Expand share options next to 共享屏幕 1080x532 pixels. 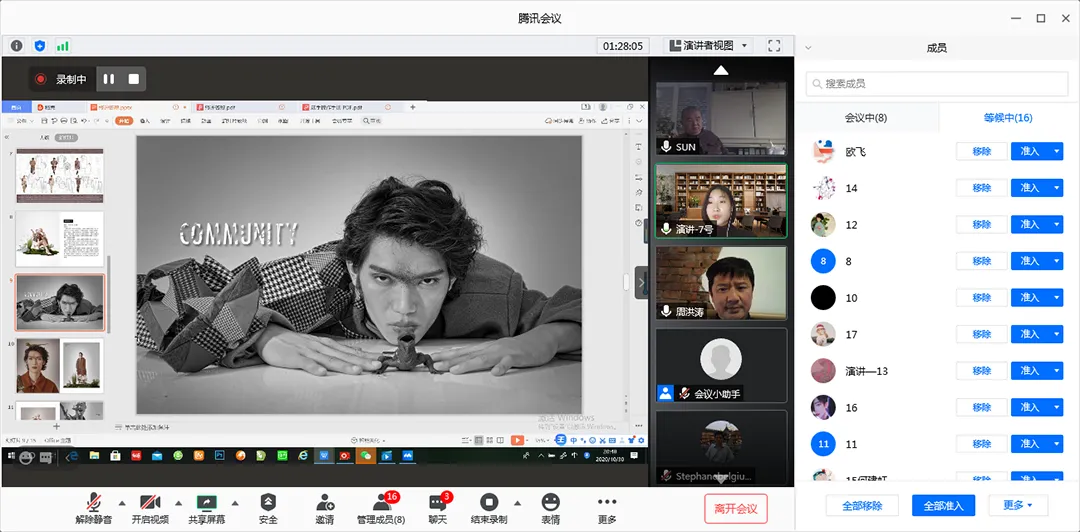click(x=235, y=502)
